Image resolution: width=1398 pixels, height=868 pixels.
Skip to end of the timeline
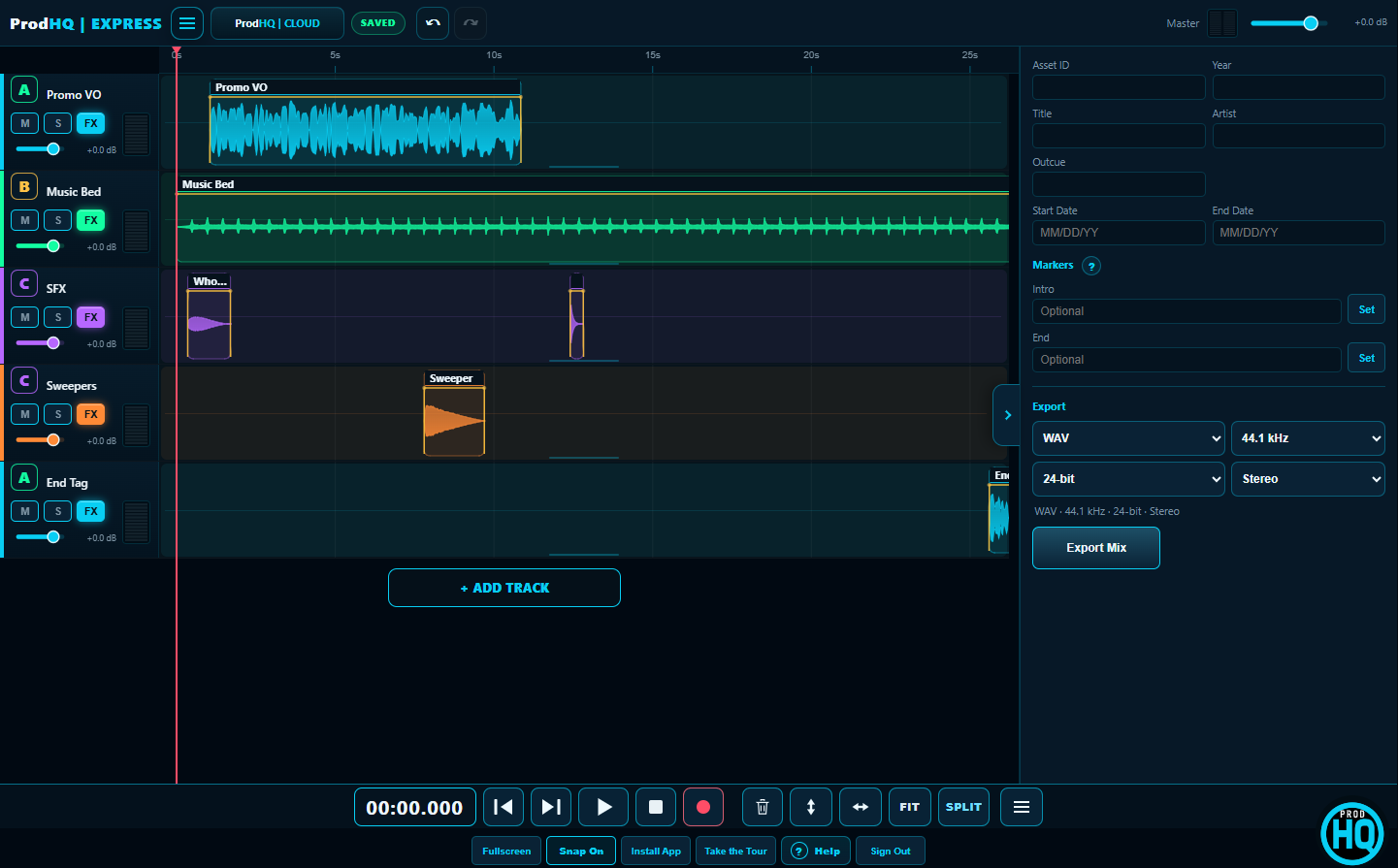pos(551,807)
